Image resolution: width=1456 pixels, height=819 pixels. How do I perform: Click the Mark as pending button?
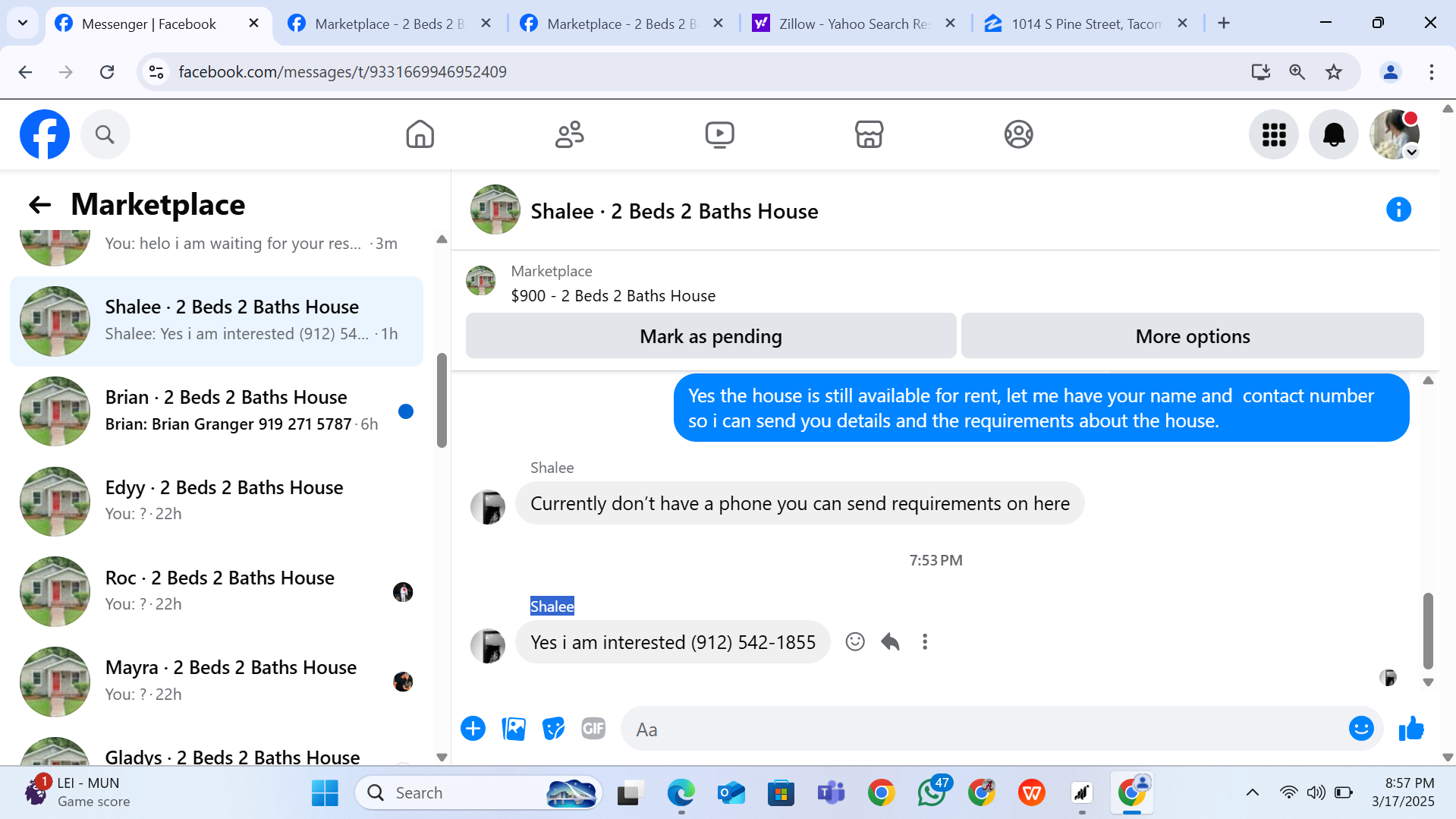coord(711,335)
